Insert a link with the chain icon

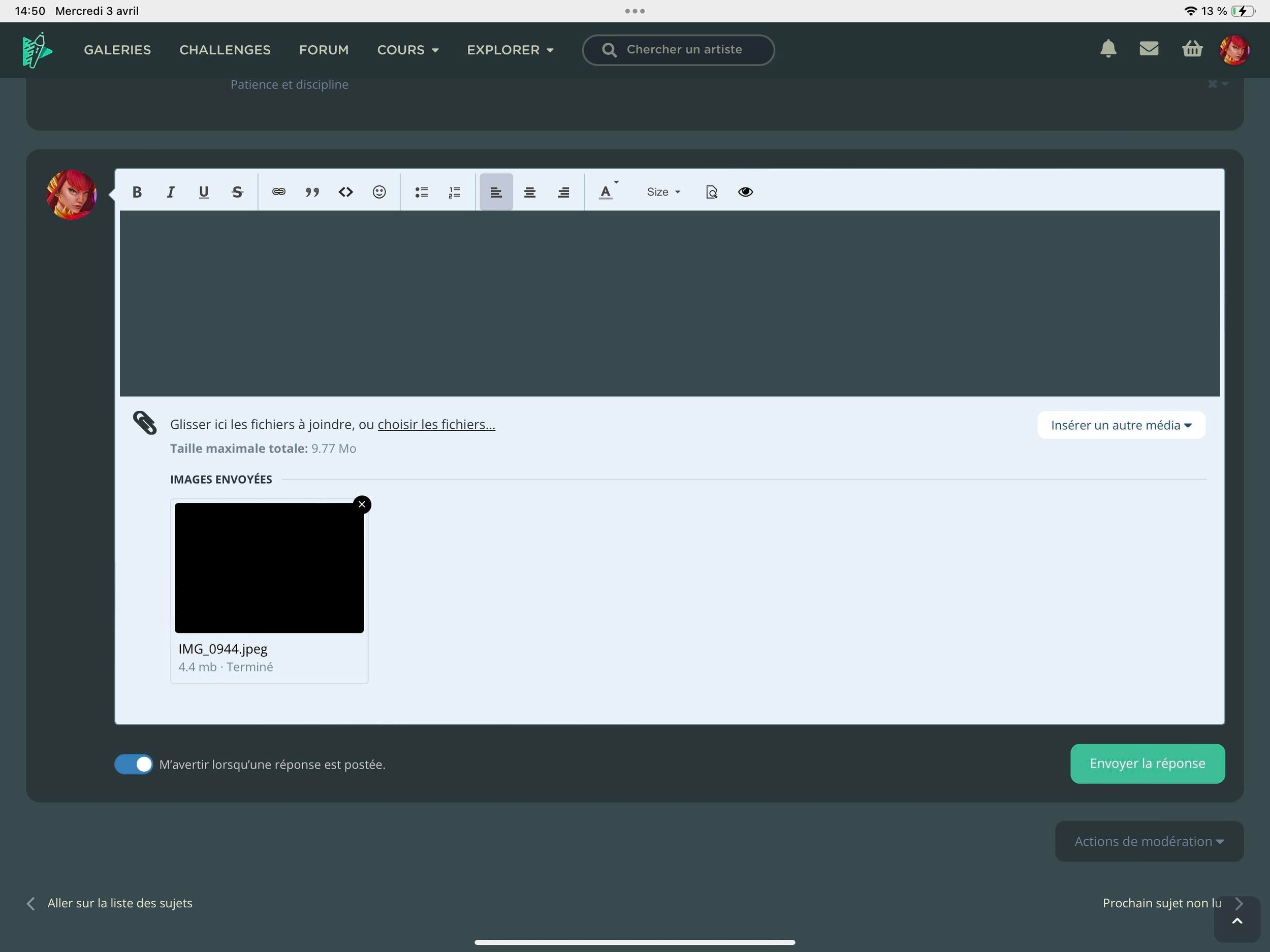[x=278, y=192]
